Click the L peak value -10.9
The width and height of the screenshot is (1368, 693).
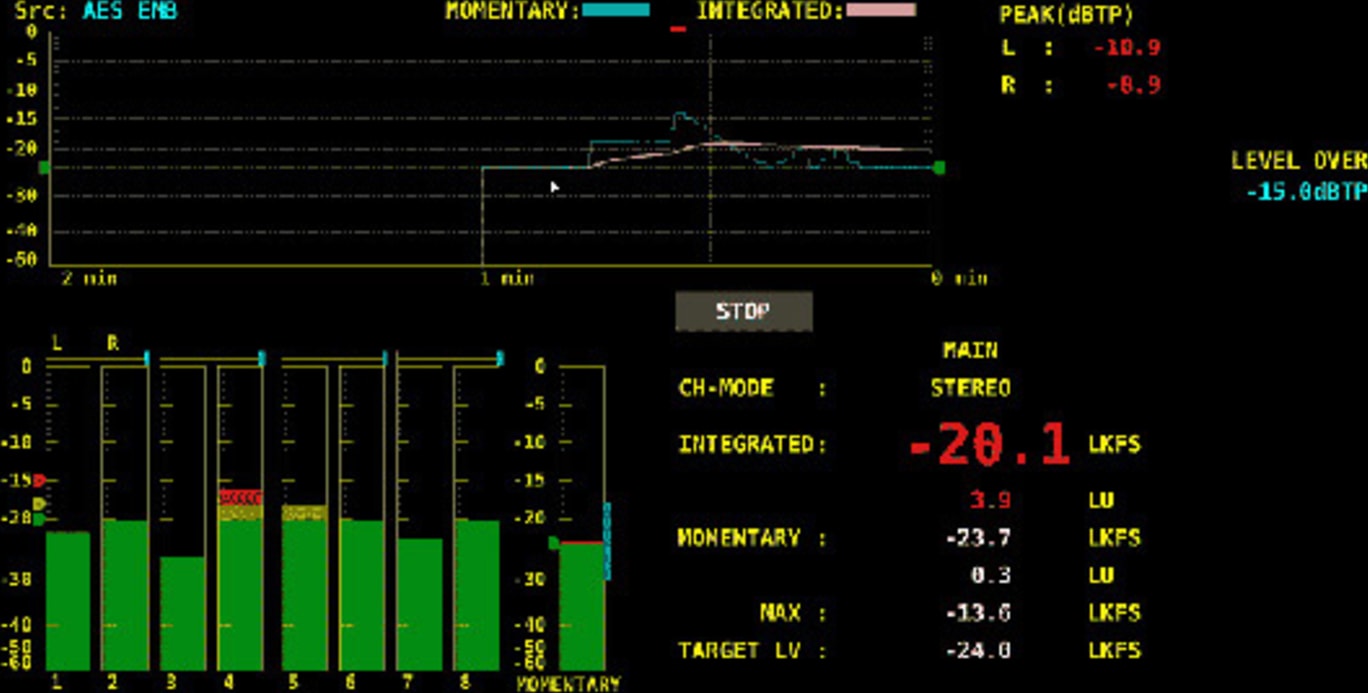click(x=1127, y=48)
